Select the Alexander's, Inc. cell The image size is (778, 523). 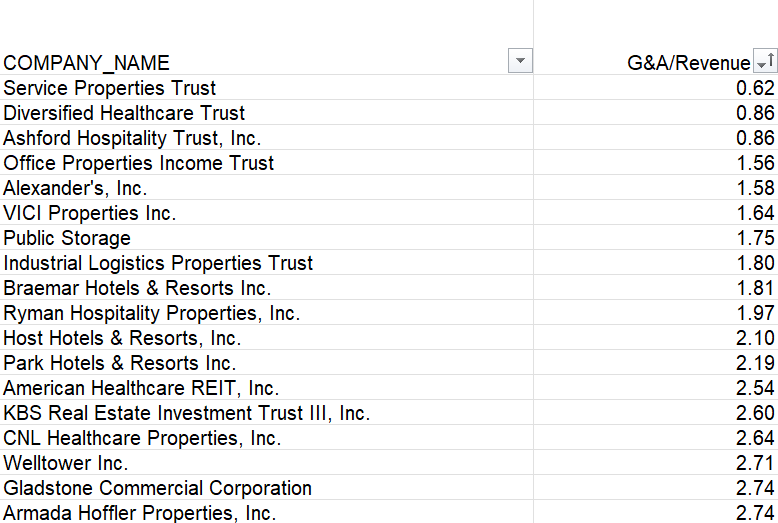pos(75,188)
